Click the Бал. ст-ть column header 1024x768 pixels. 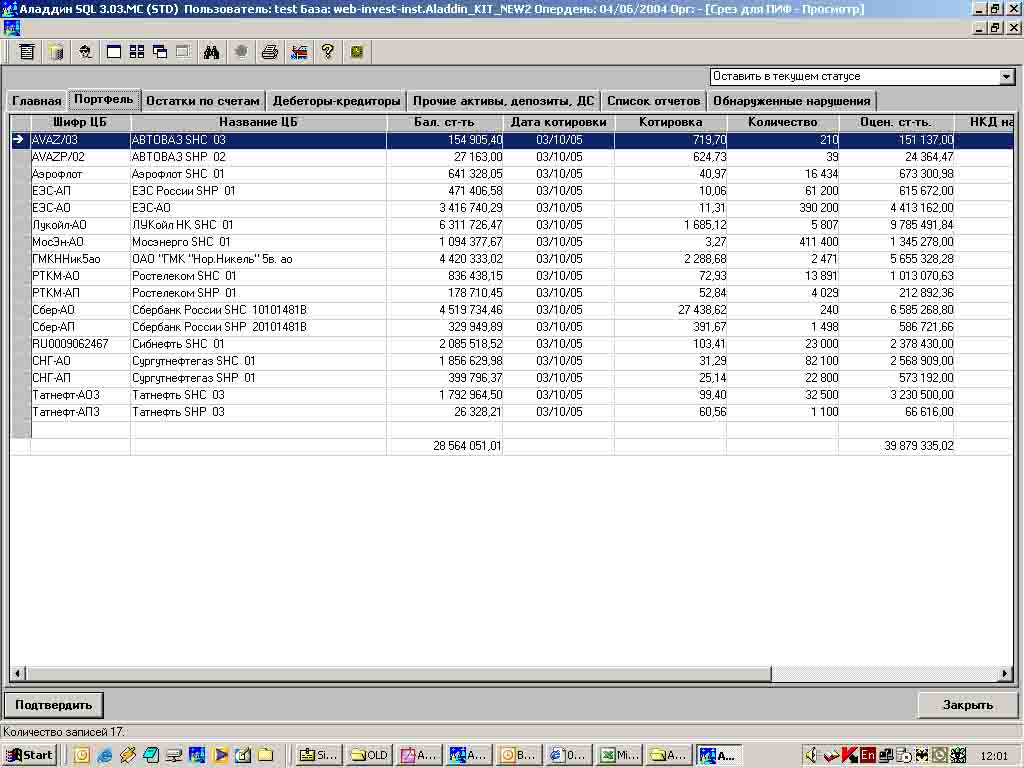[x=445, y=122]
